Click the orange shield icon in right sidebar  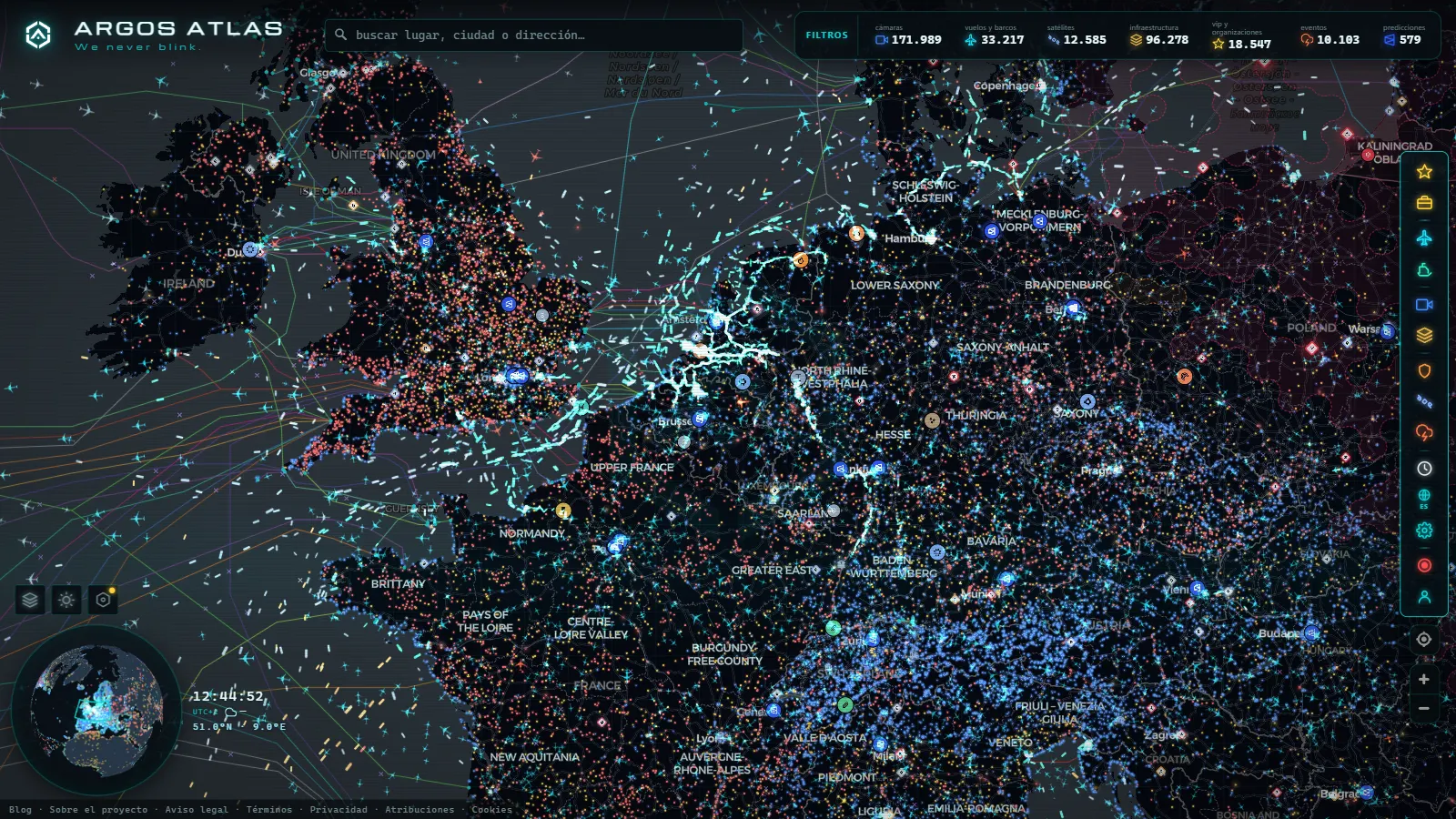(1424, 370)
